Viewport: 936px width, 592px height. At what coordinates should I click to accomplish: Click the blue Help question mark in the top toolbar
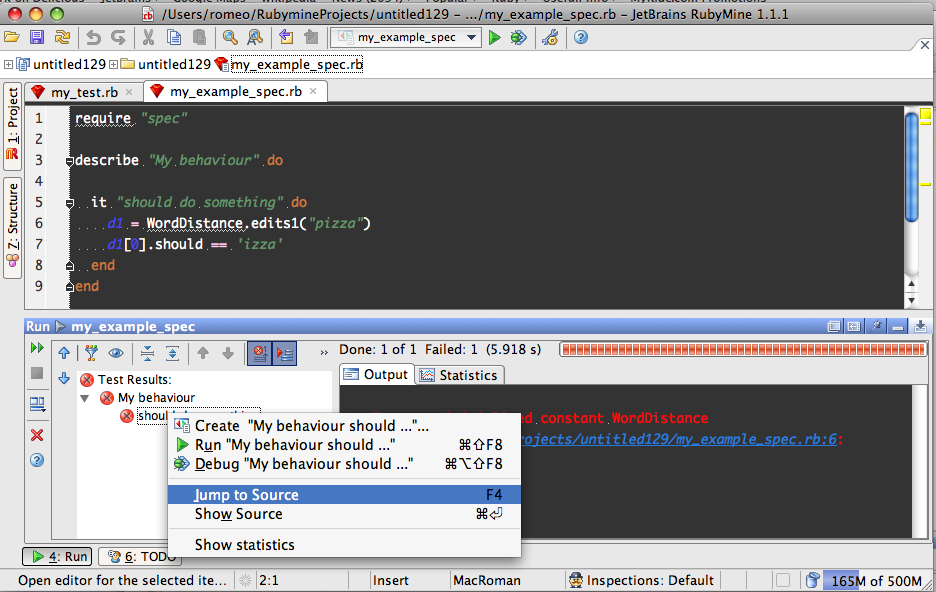580,38
